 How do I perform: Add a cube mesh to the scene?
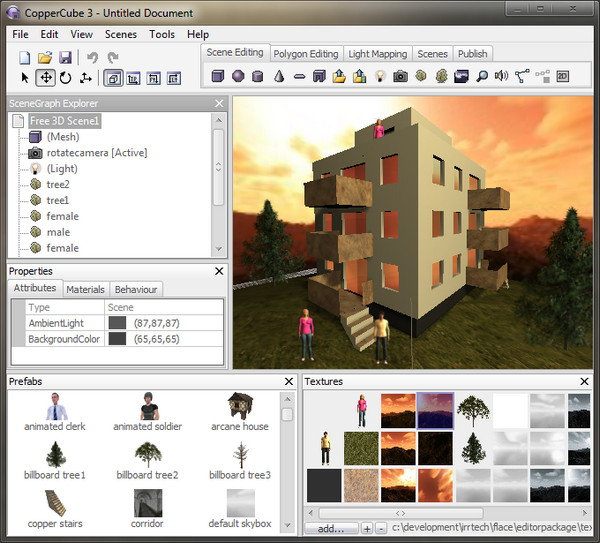coord(218,76)
